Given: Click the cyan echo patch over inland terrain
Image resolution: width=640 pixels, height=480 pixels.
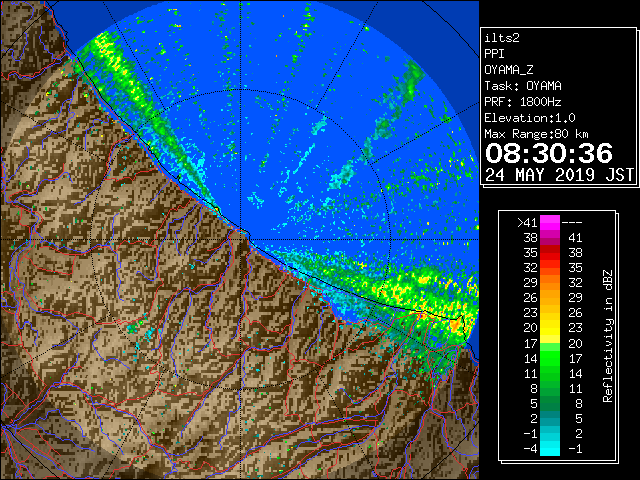Looking at the screenshot, I should tap(149, 335).
